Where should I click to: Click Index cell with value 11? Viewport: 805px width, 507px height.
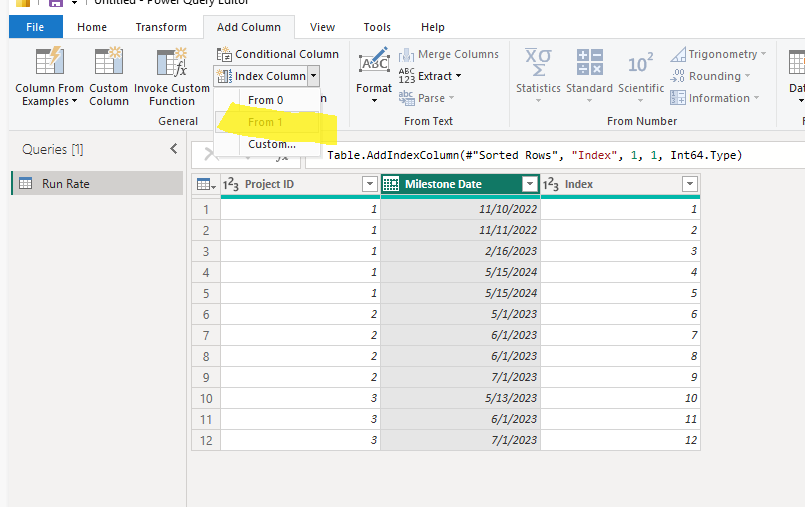coord(621,420)
